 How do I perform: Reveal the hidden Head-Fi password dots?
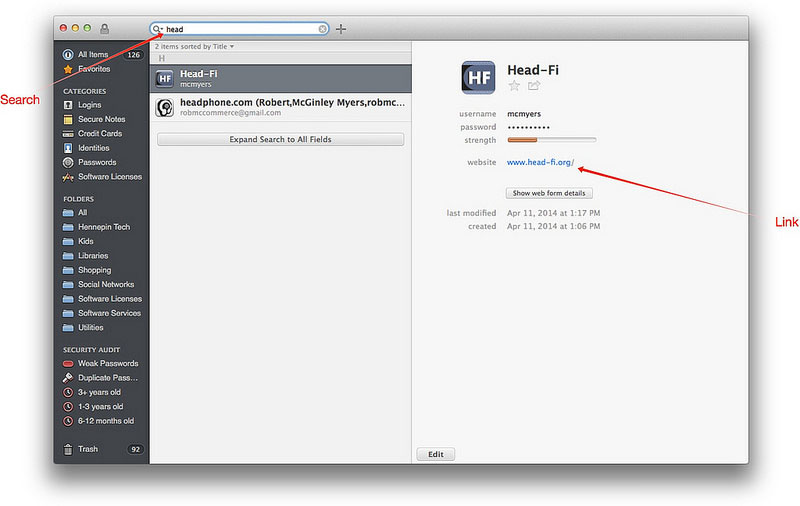click(540, 127)
